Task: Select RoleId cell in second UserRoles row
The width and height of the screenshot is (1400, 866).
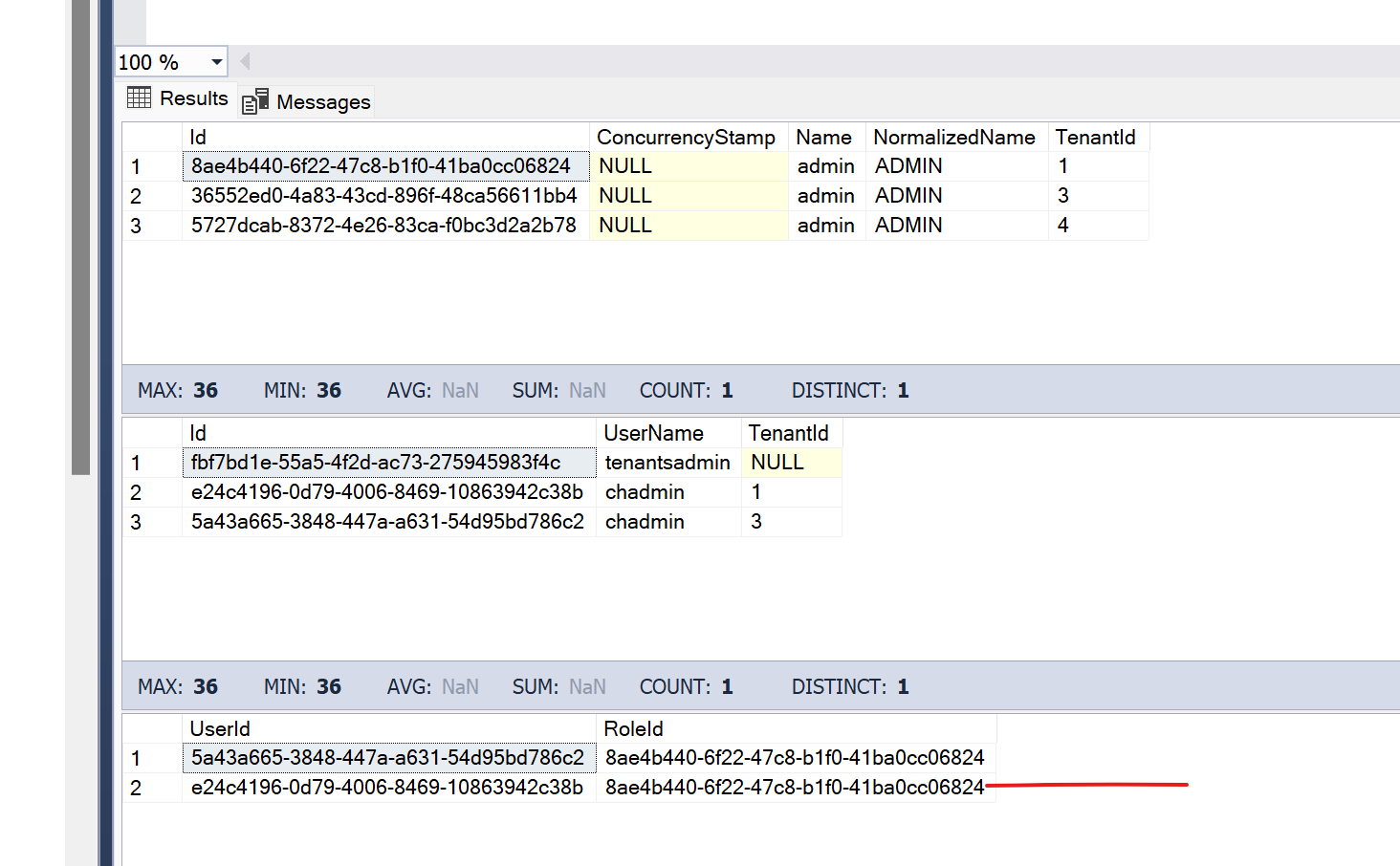Action: coord(797,788)
